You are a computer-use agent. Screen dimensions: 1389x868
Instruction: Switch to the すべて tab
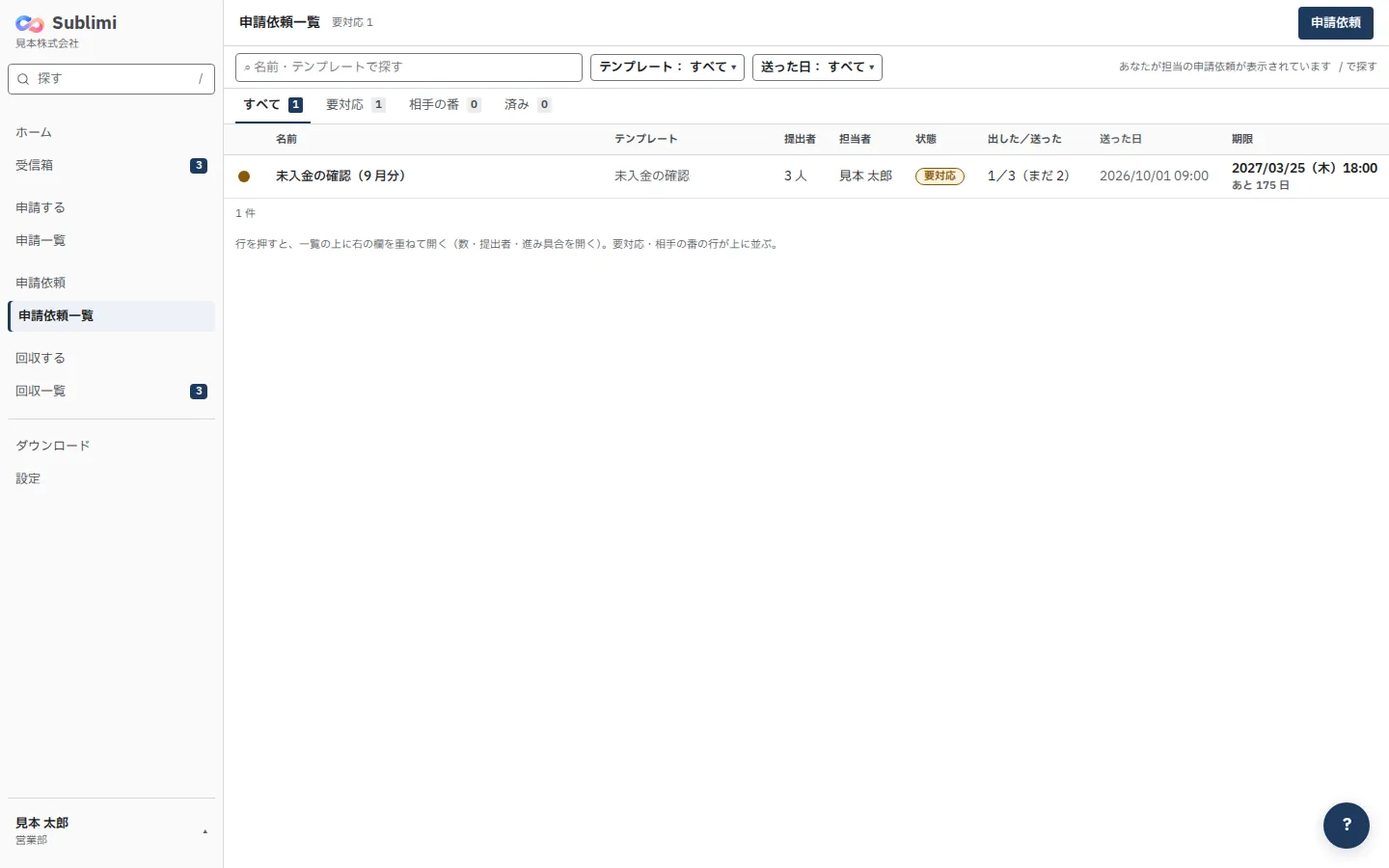pos(273,105)
